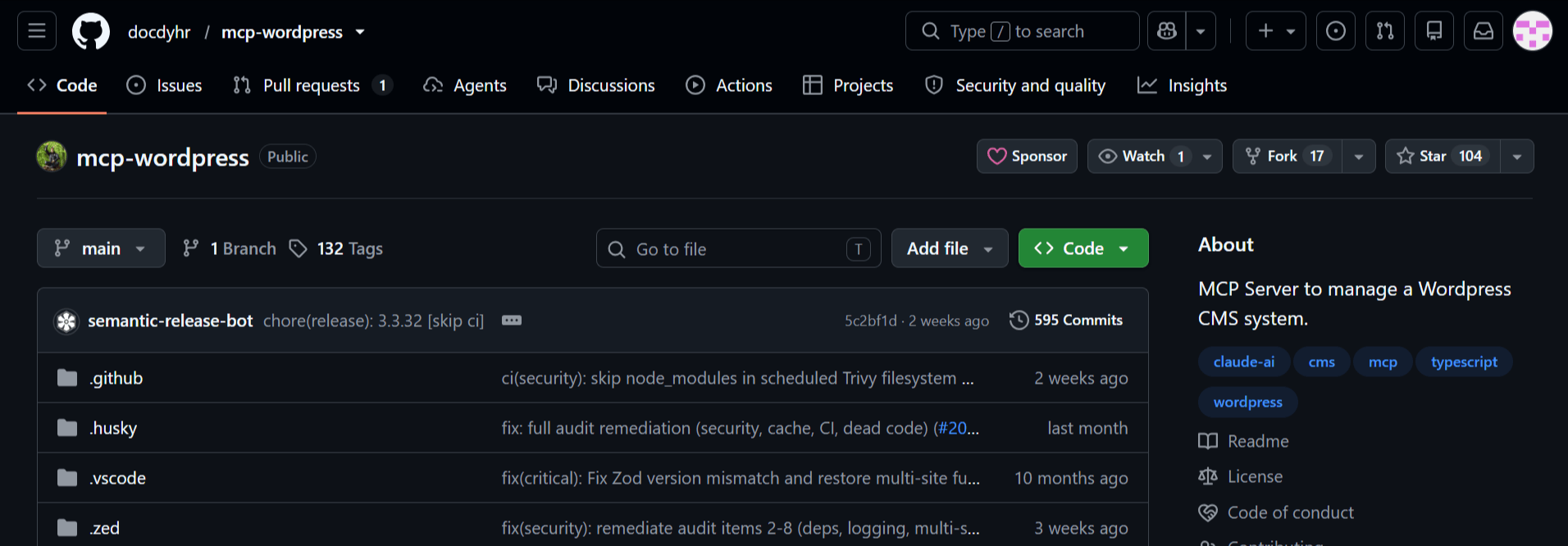Focus the Type to search field
Image resolution: width=1568 pixels, height=546 pixels.
pyautogui.click(x=1022, y=31)
